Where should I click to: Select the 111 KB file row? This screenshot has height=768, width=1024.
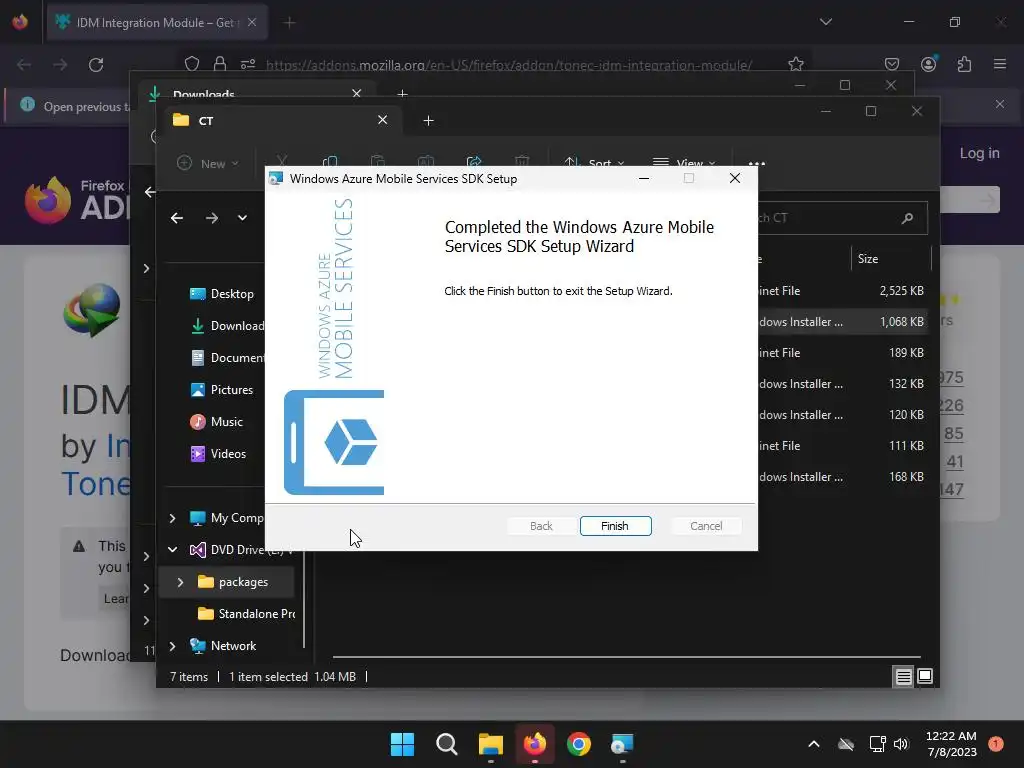coord(842,446)
